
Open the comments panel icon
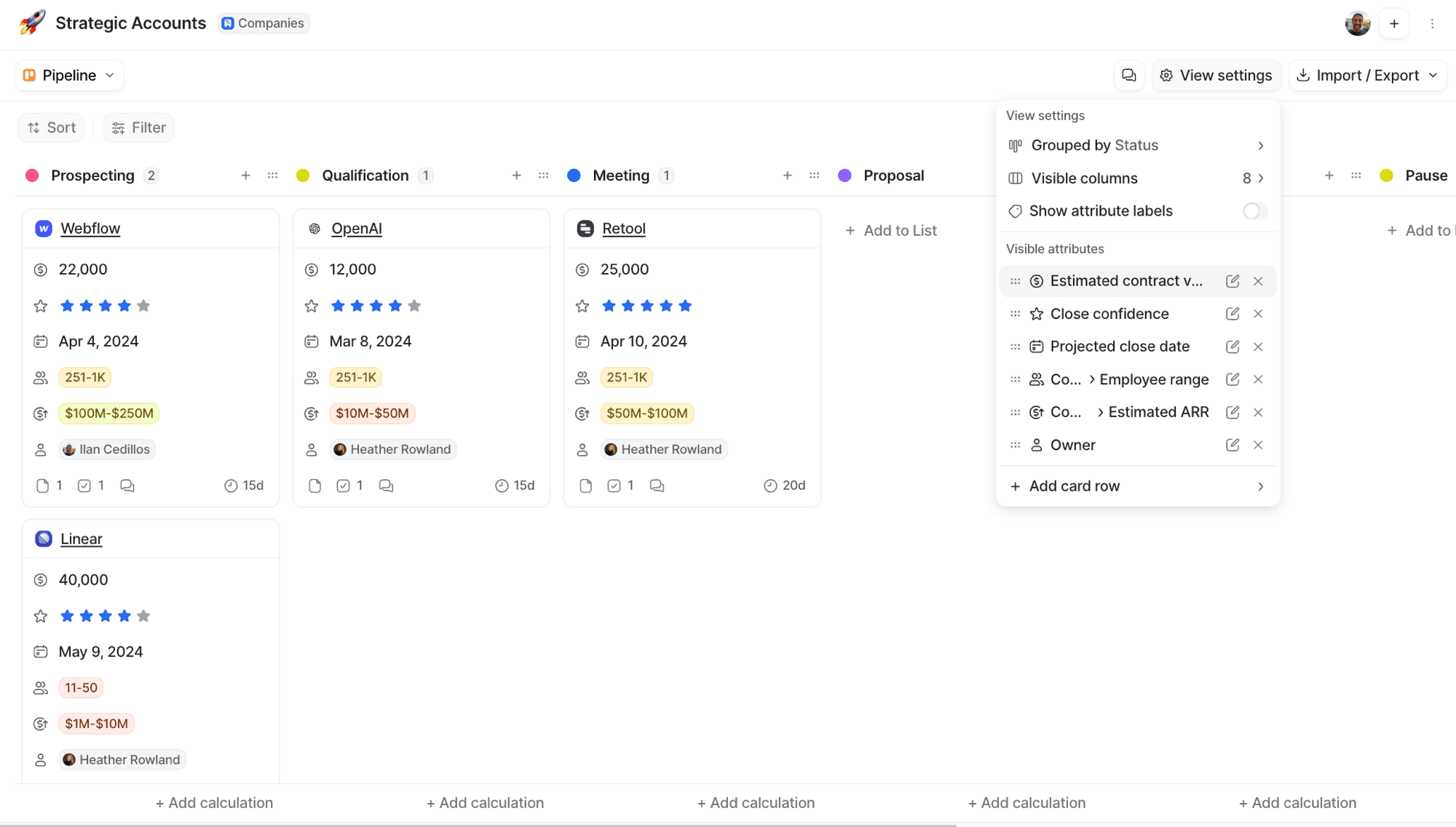point(1128,76)
